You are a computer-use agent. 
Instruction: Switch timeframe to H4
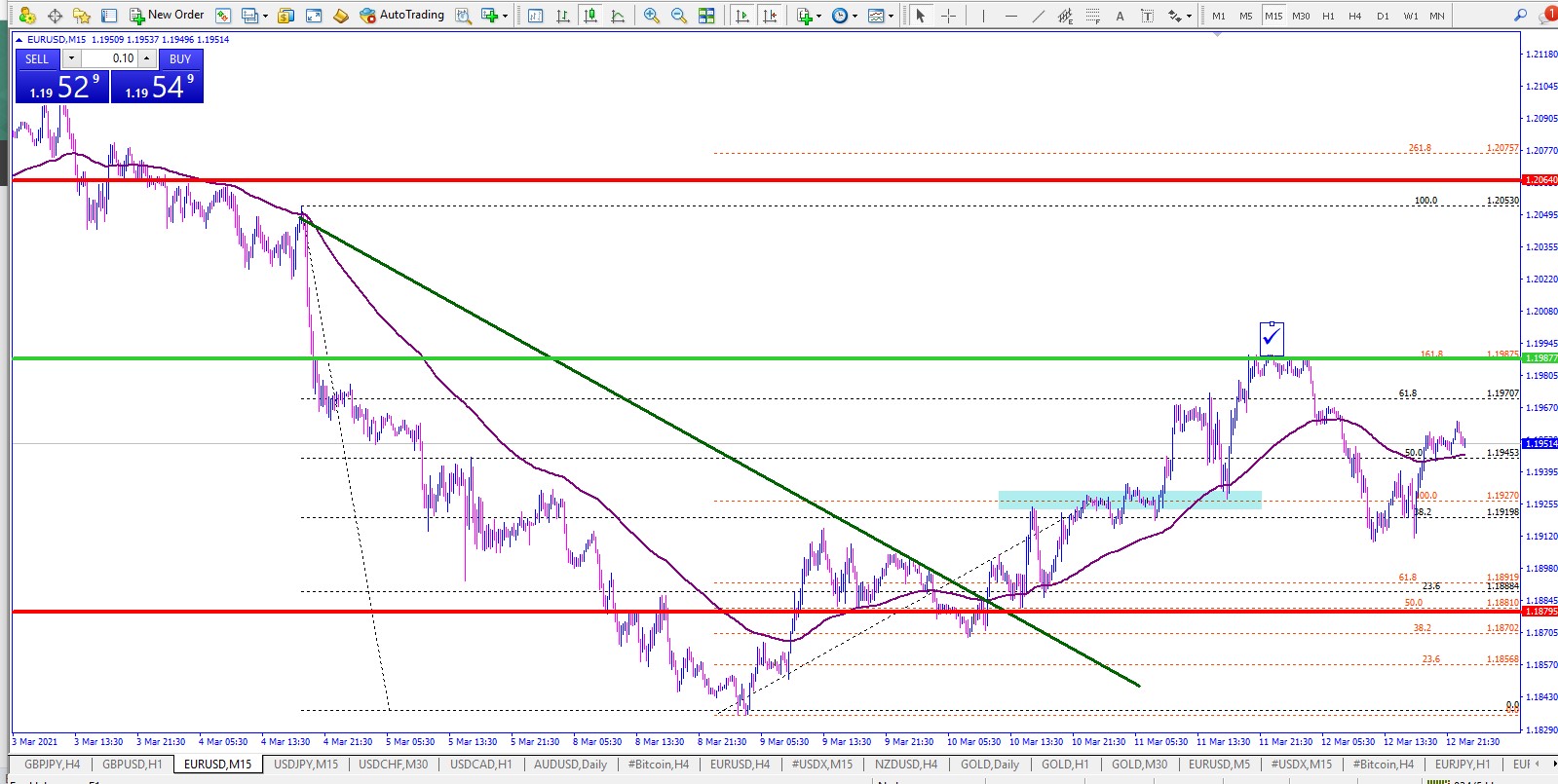(x=1355, y=16)
